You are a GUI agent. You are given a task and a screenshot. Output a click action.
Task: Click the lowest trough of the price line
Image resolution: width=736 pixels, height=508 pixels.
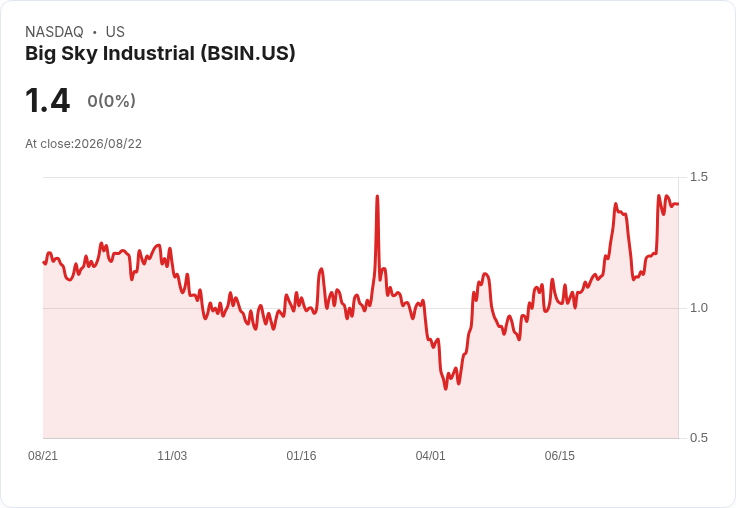click(x=445, y=388)
